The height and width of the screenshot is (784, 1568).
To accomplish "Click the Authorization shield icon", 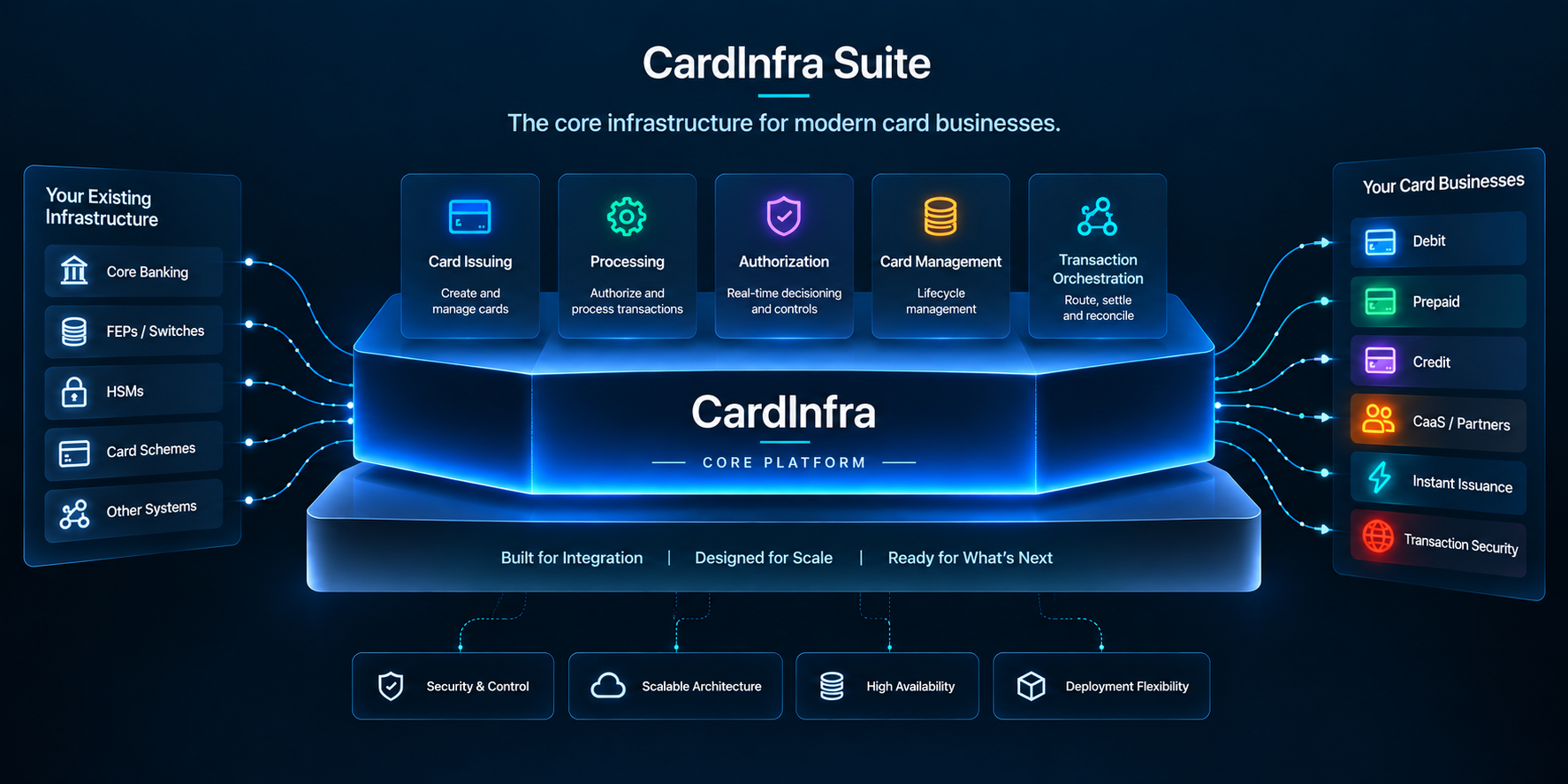I will 784,216.
